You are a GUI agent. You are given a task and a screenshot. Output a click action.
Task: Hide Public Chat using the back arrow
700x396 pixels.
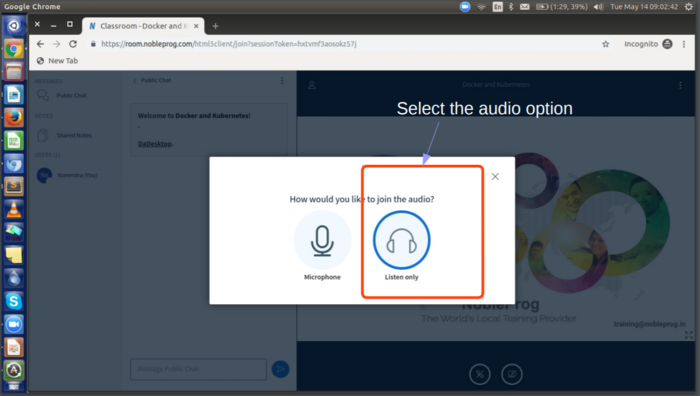135,81
